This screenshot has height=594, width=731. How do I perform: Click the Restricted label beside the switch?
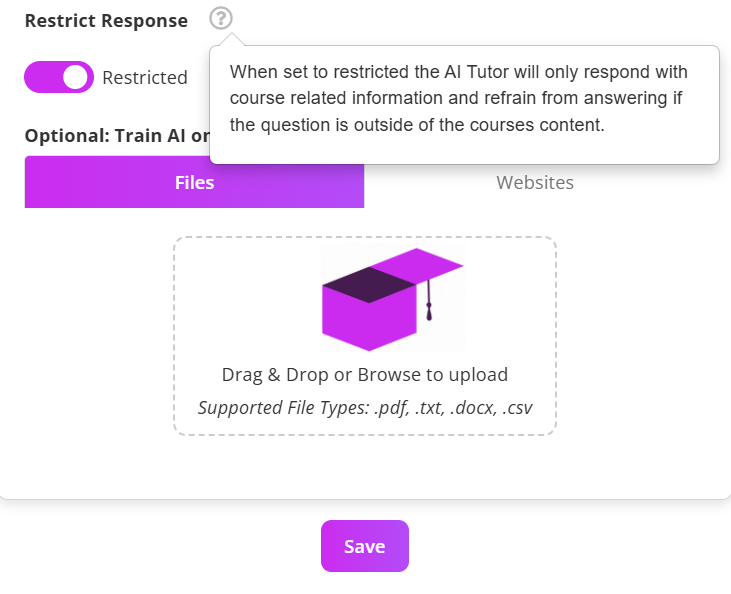point(145,78)
